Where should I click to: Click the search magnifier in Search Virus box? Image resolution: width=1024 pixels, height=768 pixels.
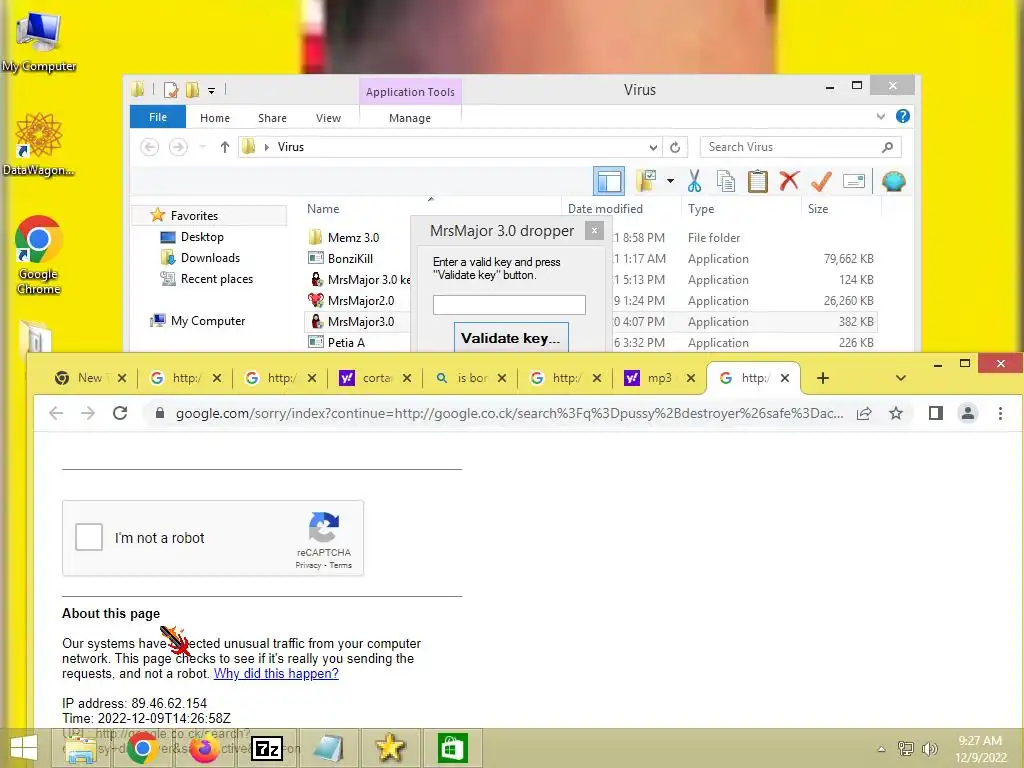887,147
